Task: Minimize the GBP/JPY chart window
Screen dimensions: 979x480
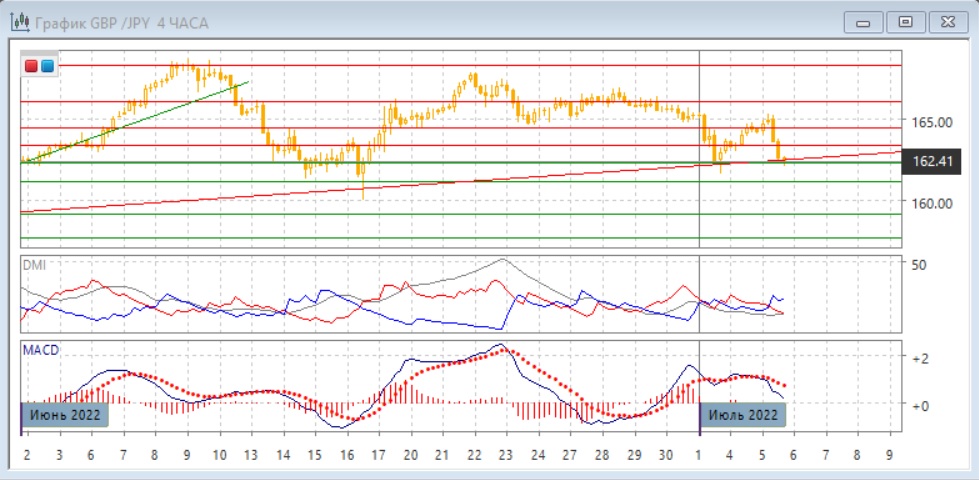Action: [864, 21]
